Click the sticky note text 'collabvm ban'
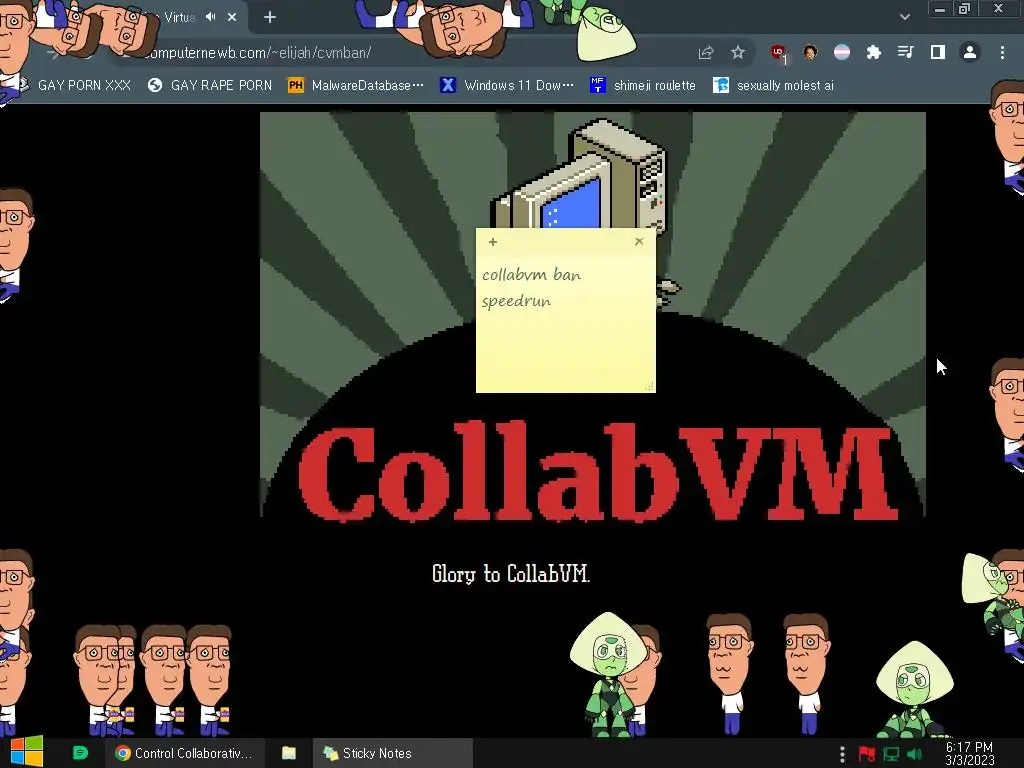 click(531, 275)
